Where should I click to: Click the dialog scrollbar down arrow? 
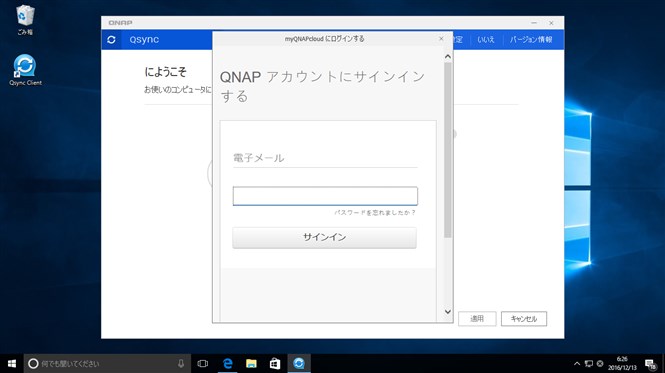pyautogui.click(x=447, y=312)
